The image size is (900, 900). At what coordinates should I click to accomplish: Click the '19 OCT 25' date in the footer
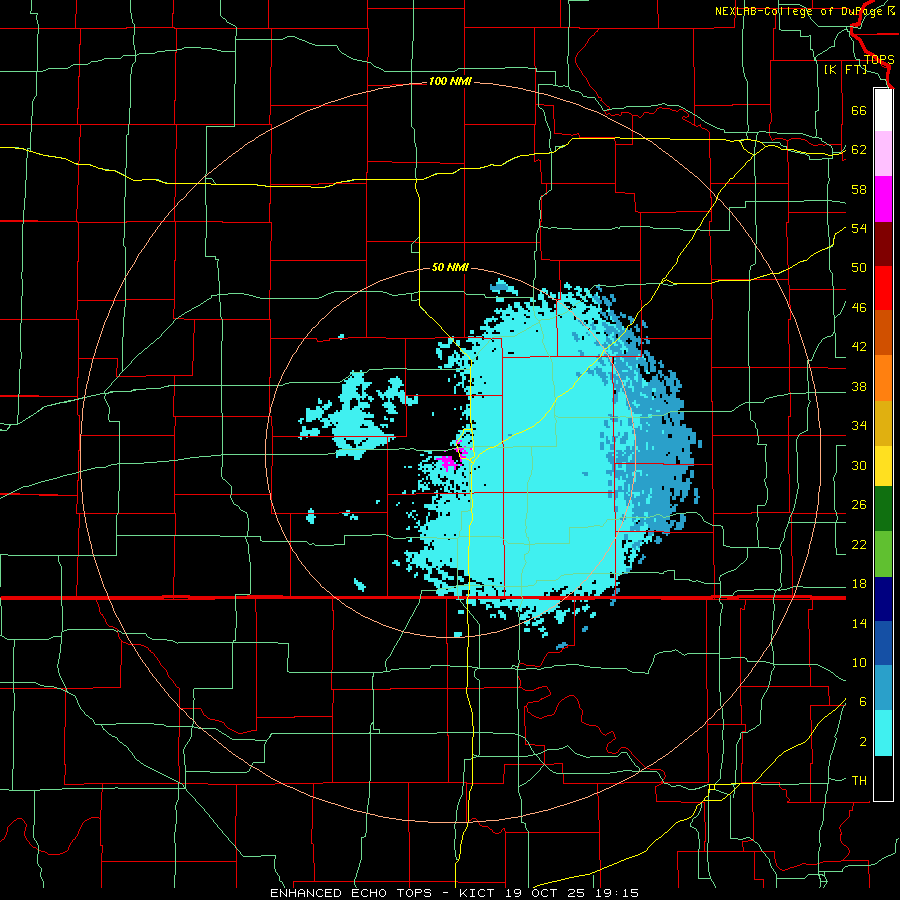(x=545, y=893)
